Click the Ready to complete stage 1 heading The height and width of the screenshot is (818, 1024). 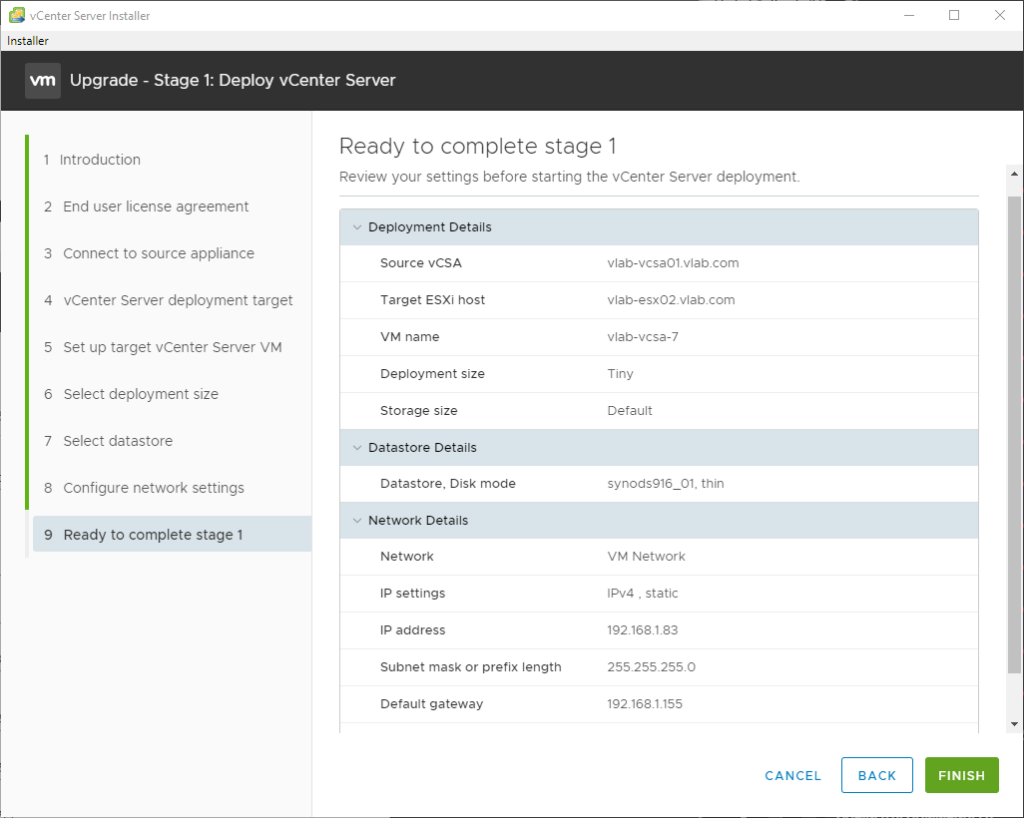click(x=477, y=146)
